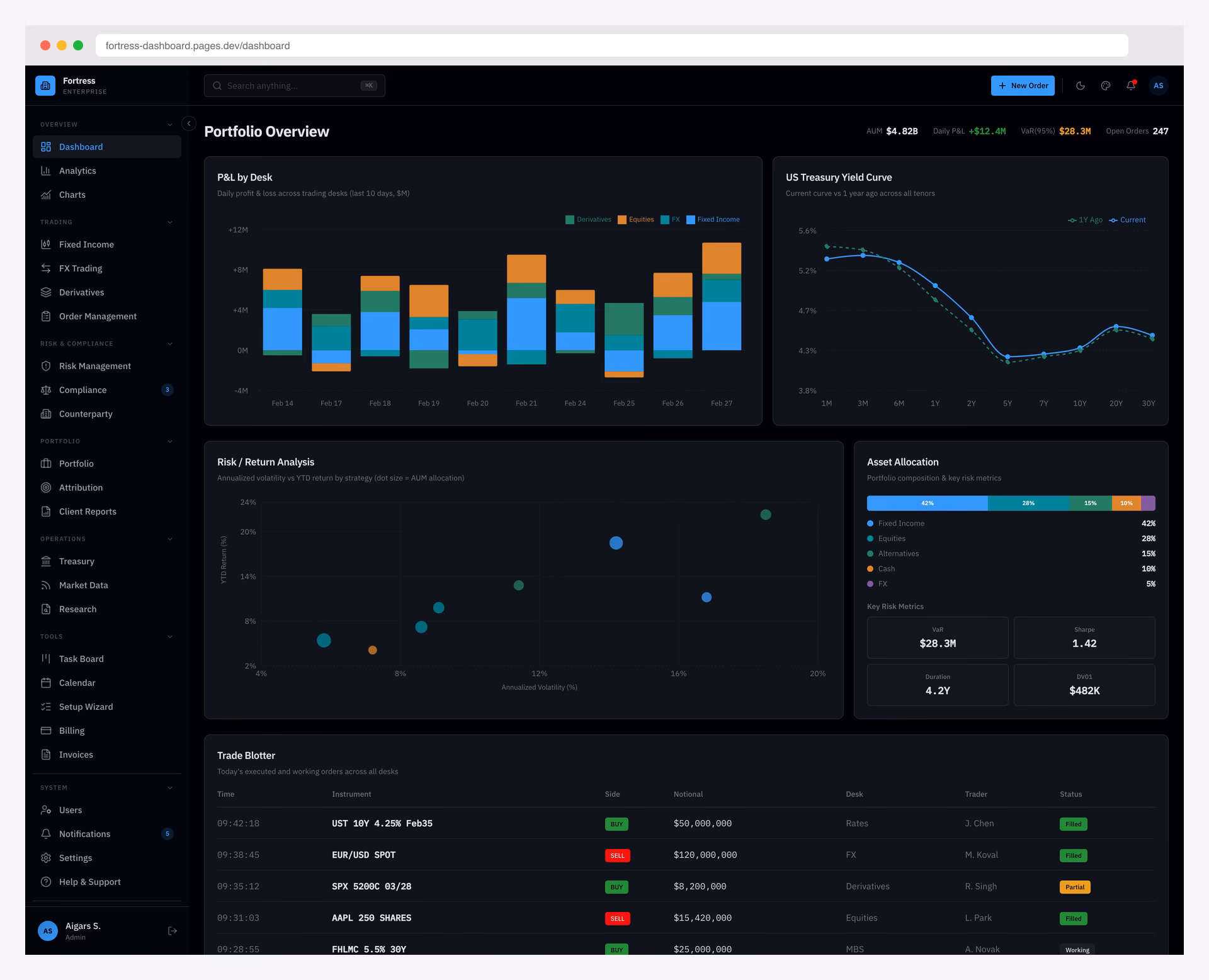This screenshot has height=980, width=1209.
Task: Collapse the Risk & Compliance section chevron
Action: tap(170, 344)
